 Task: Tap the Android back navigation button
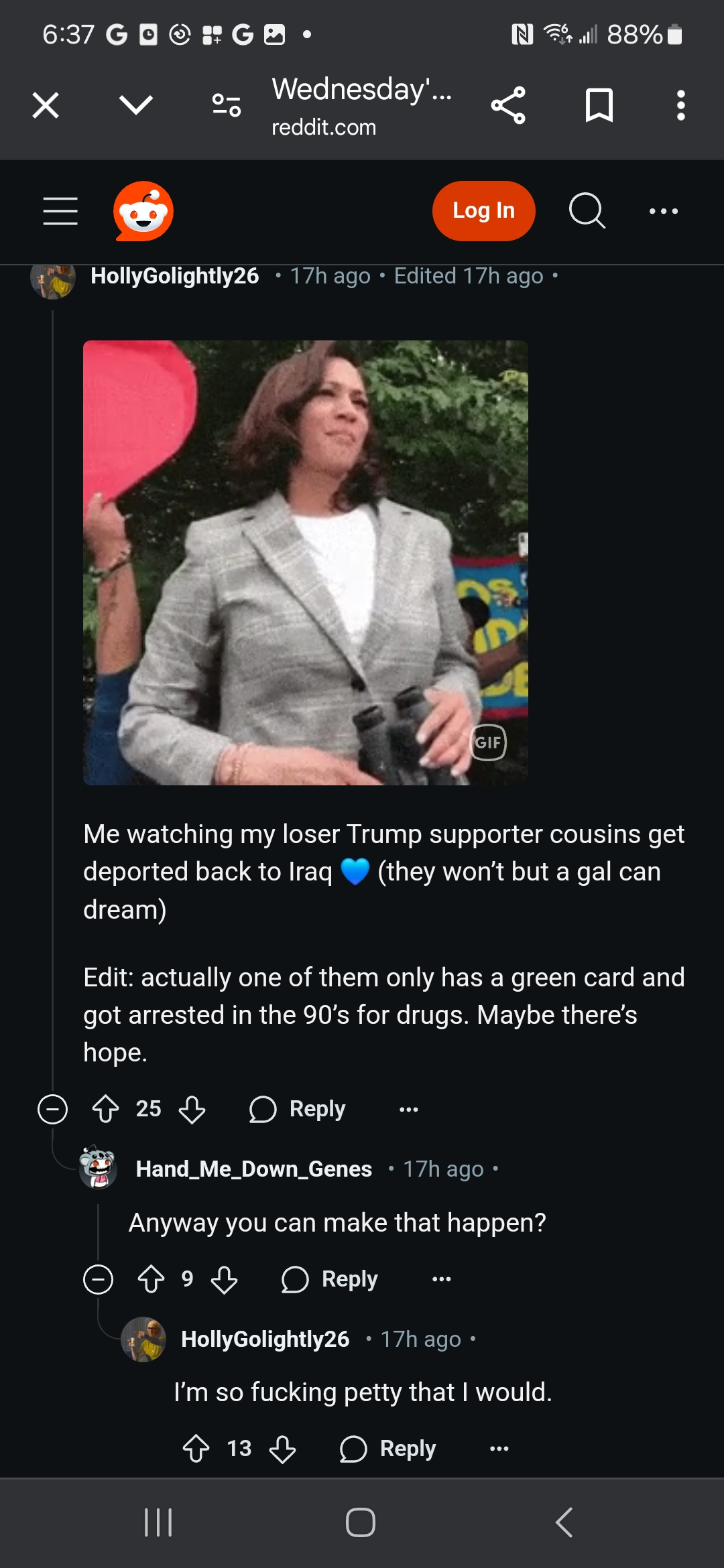[564, 1522]
